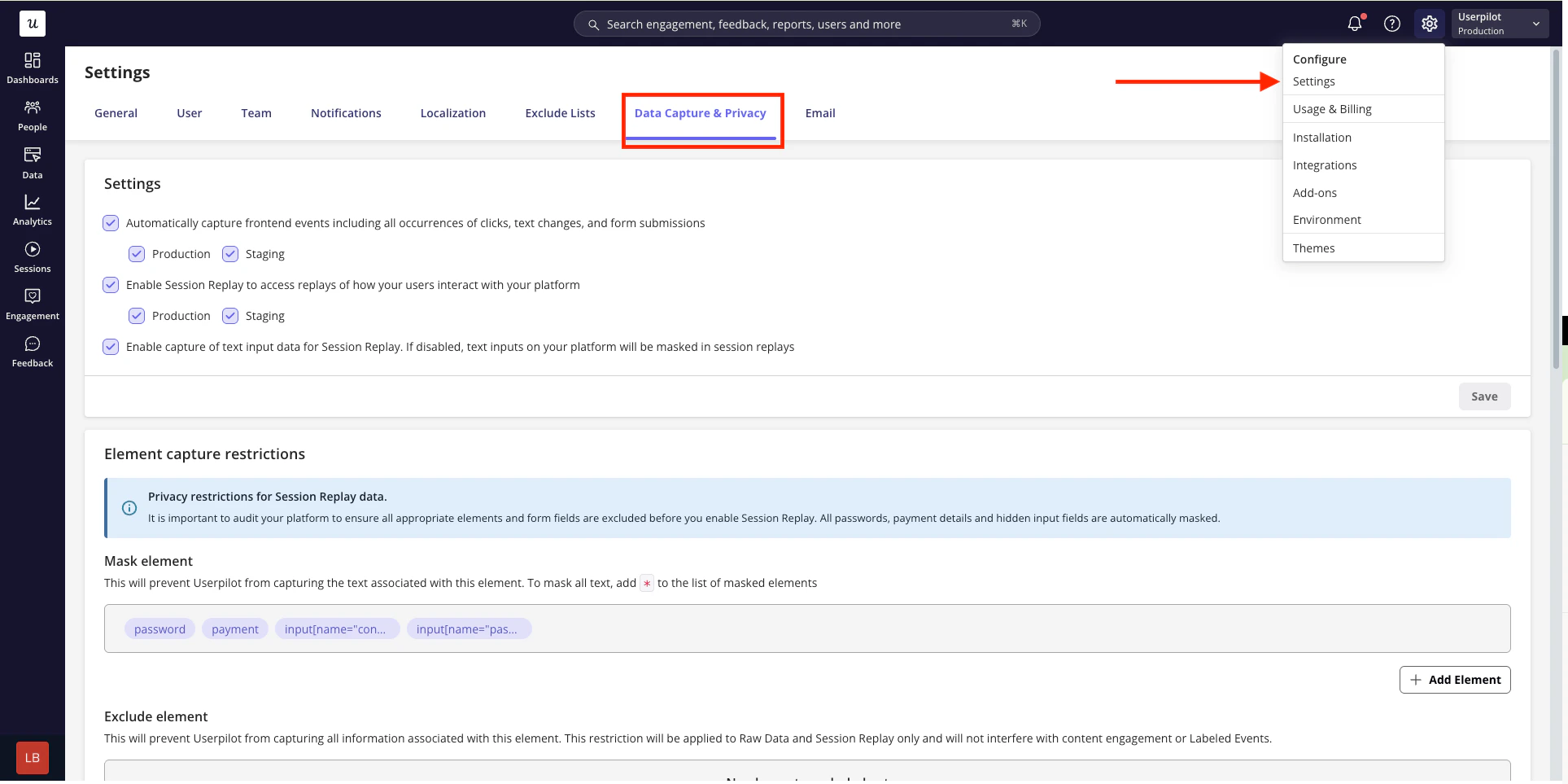The width and height of the screenshot is (1568, 784).
Task: Click the asterisk mask-all code chip
Action: [647, 583]
